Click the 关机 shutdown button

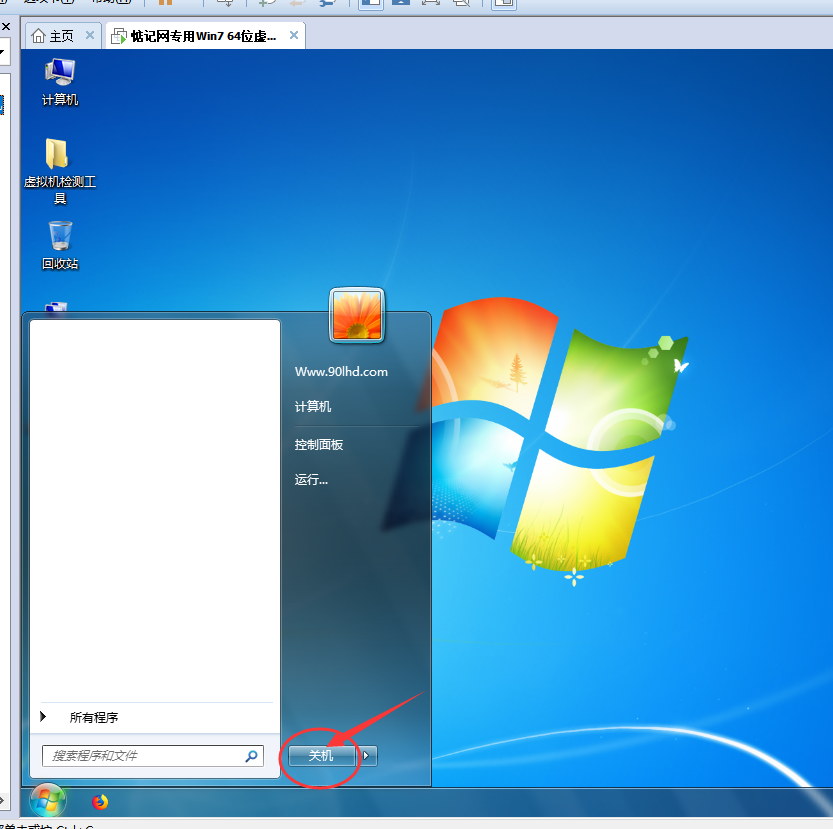321,756
